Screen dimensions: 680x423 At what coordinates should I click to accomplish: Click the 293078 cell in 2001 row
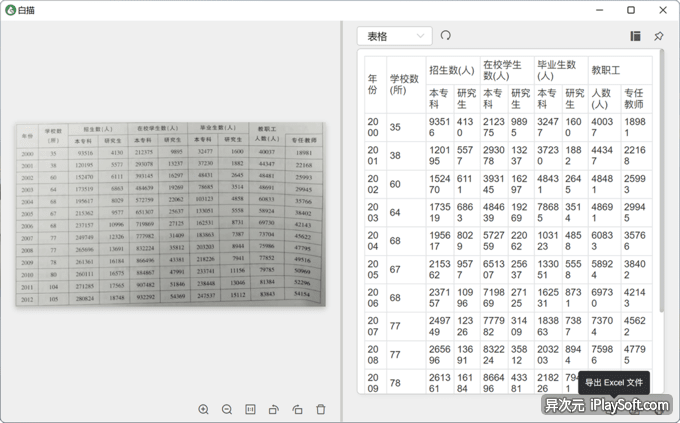(494, 156)
